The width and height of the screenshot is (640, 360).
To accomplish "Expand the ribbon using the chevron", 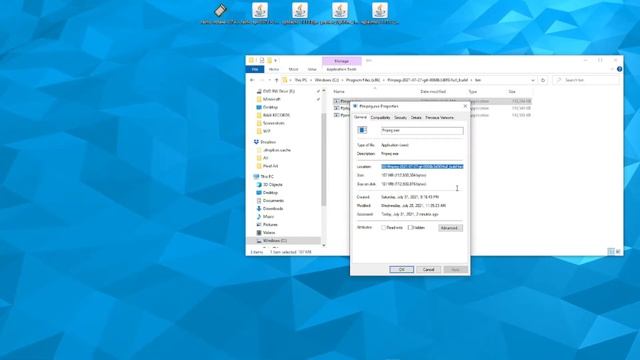I will 612,69.
